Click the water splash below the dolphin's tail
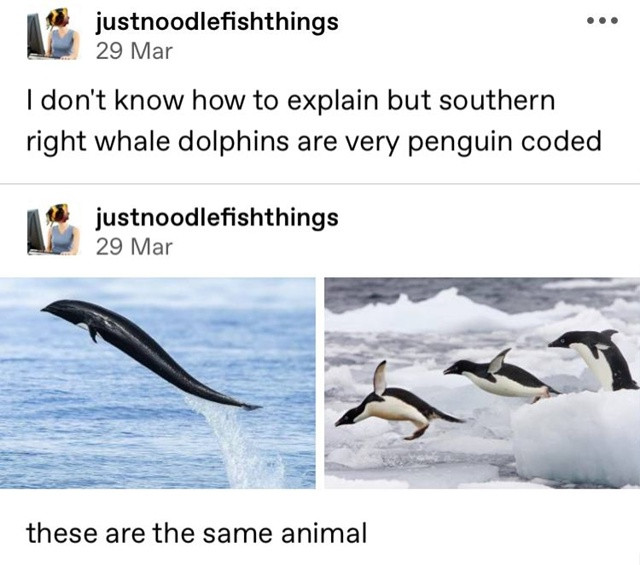Screen dimensions: 640x565 [x=237, y=443]
